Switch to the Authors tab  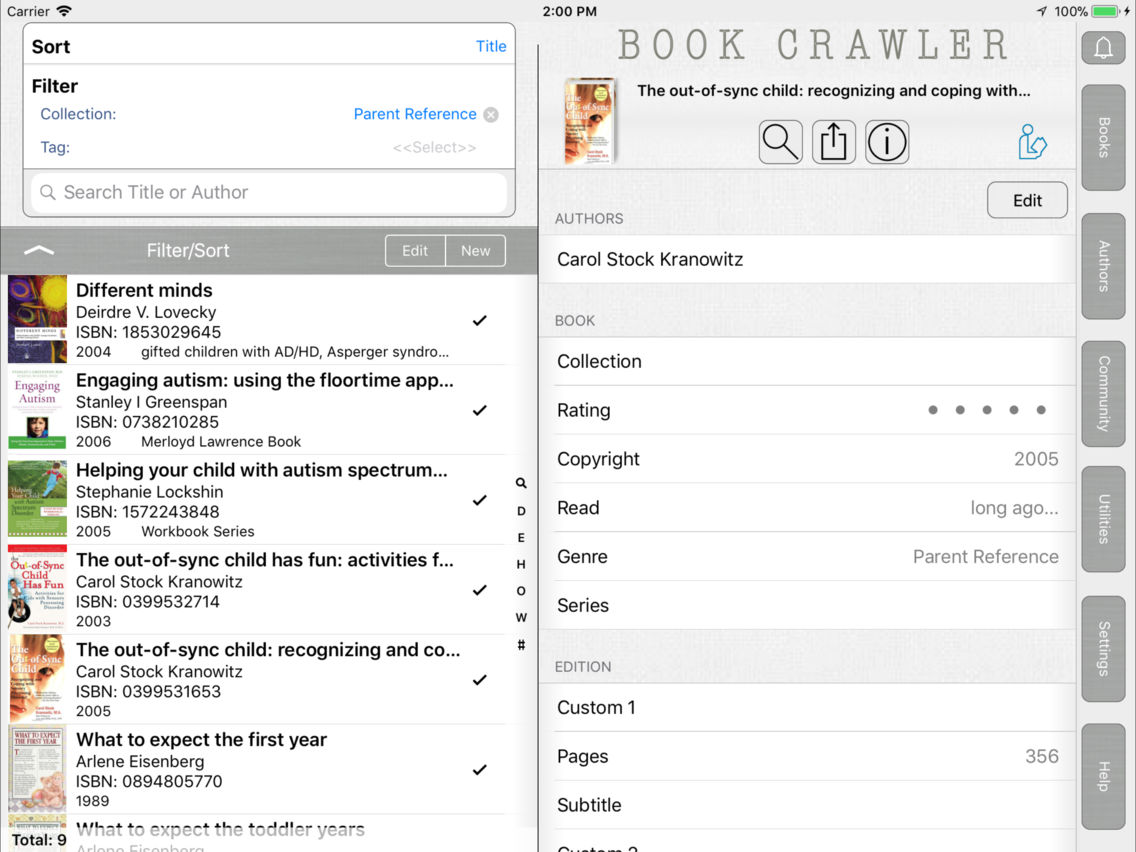click(x=1103, y=264)
